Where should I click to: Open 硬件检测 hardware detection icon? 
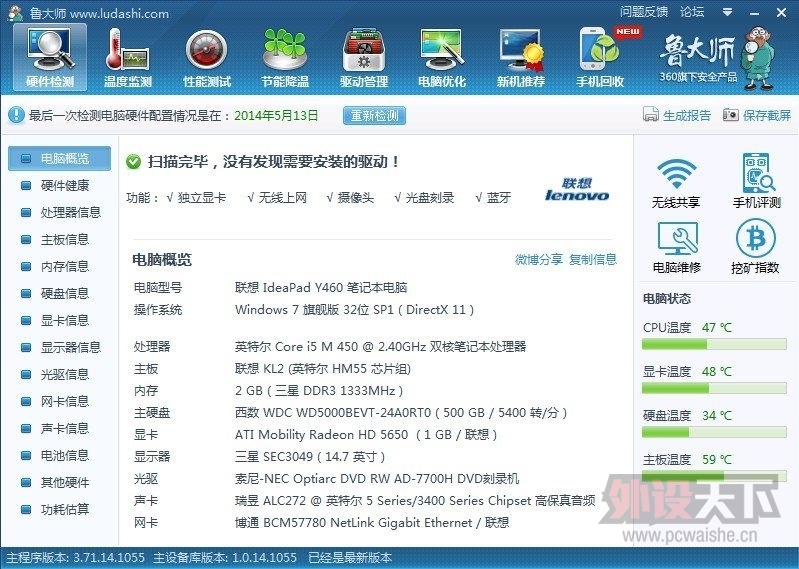click(x=50, y=57)
